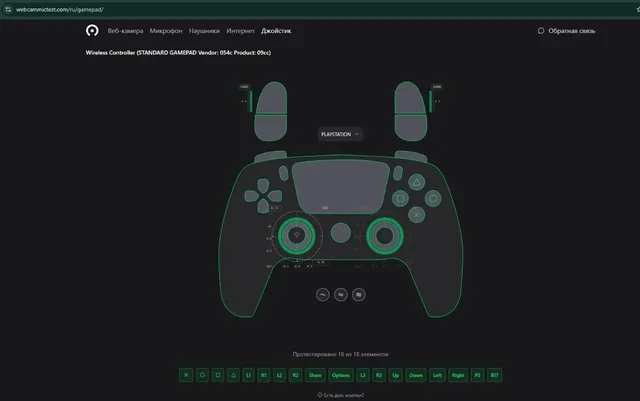Click the touchpad on the controller diagram
The height and width of the screenshot is (401, 640).
point(341,187)
